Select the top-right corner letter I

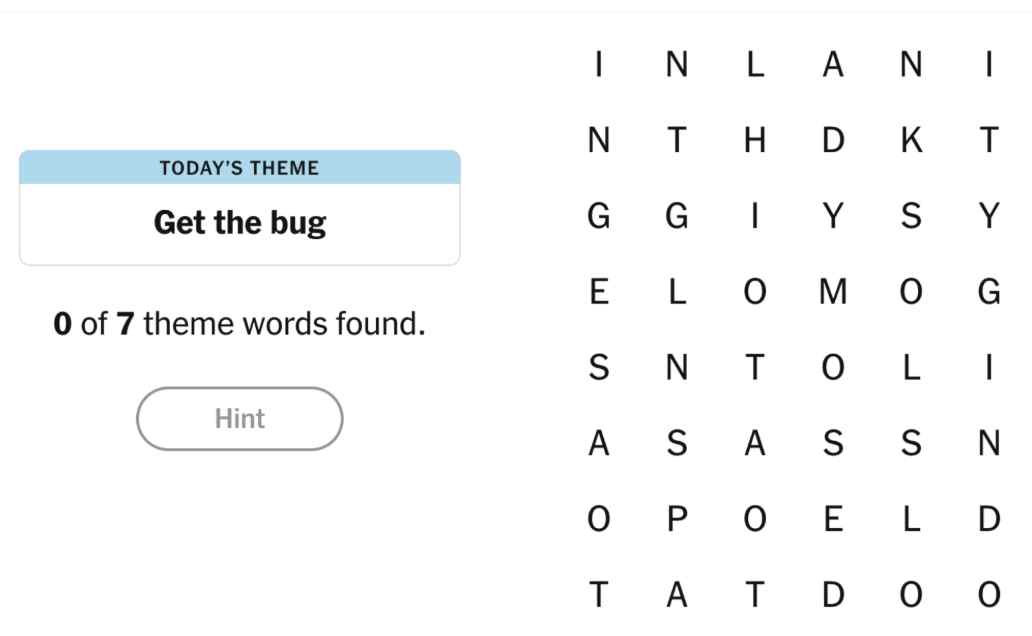pos(989,65)
